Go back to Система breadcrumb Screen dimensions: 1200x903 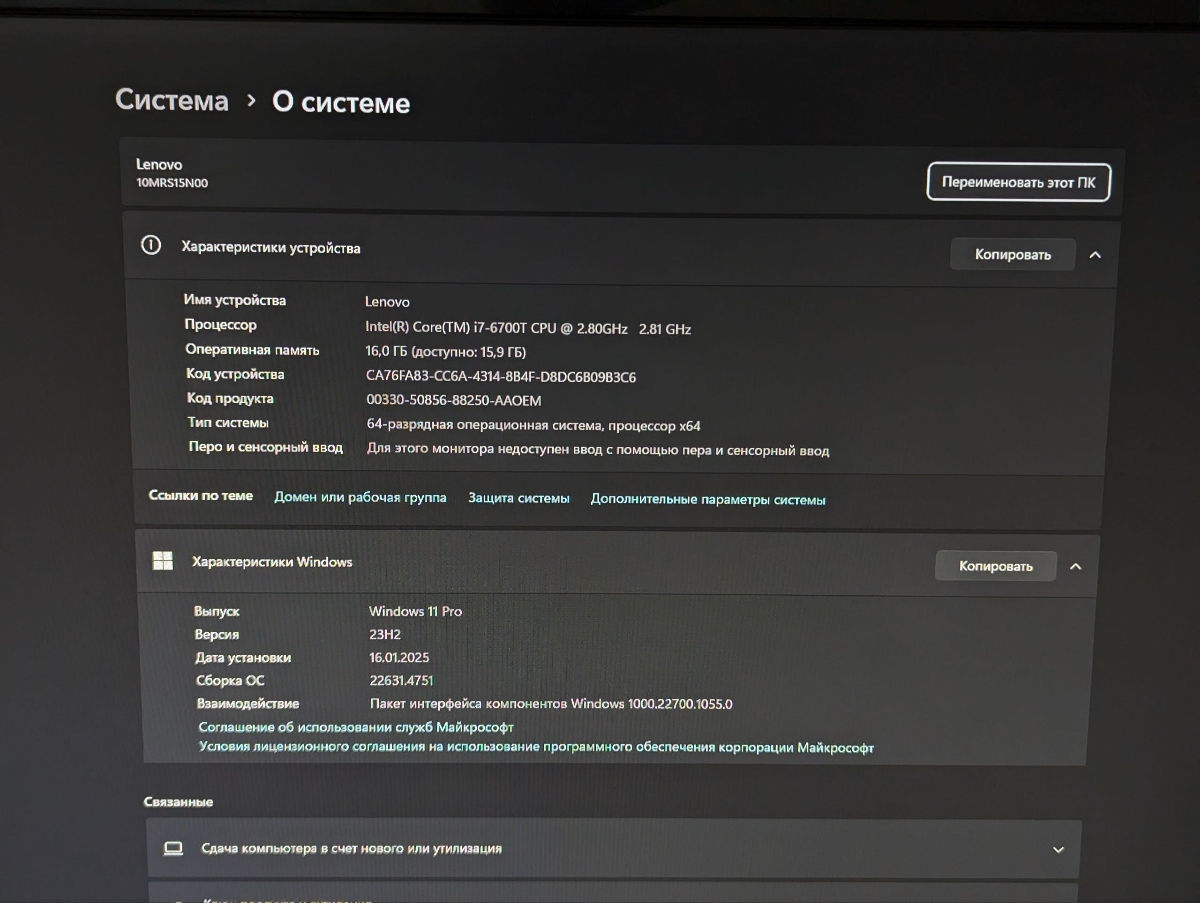point(172,100)
